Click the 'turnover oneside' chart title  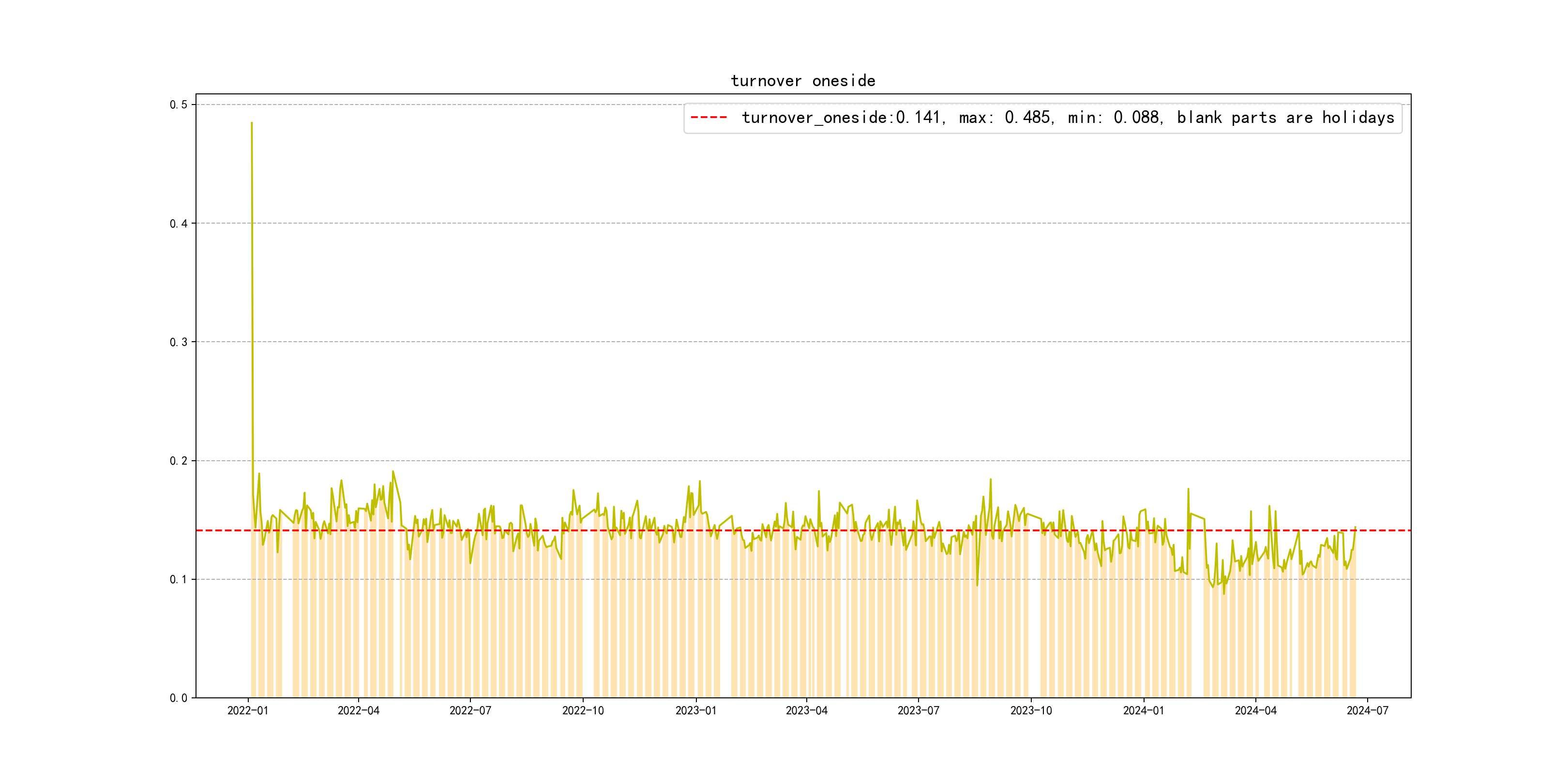point(802,81)
